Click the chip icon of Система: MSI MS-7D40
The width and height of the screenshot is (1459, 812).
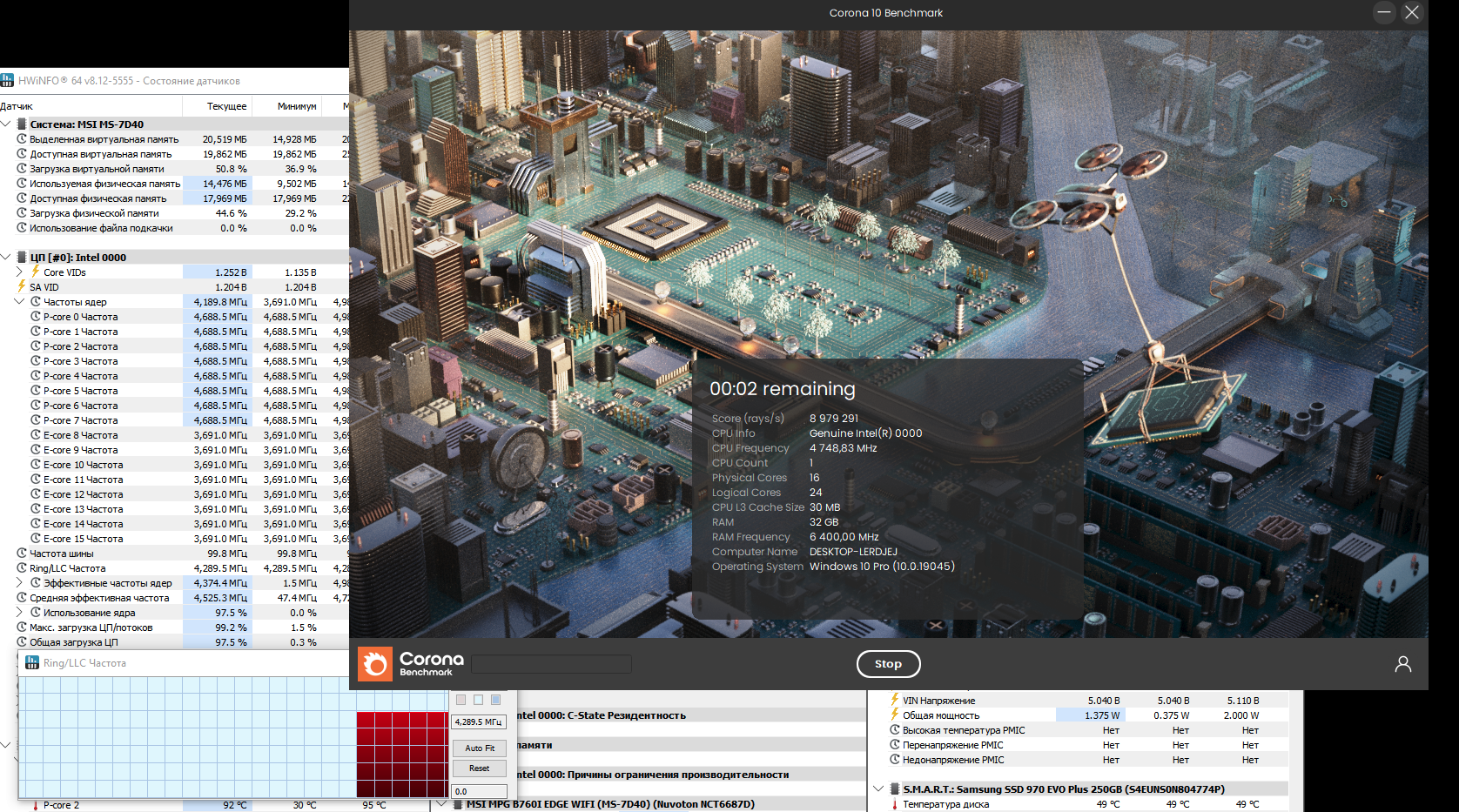22,124
